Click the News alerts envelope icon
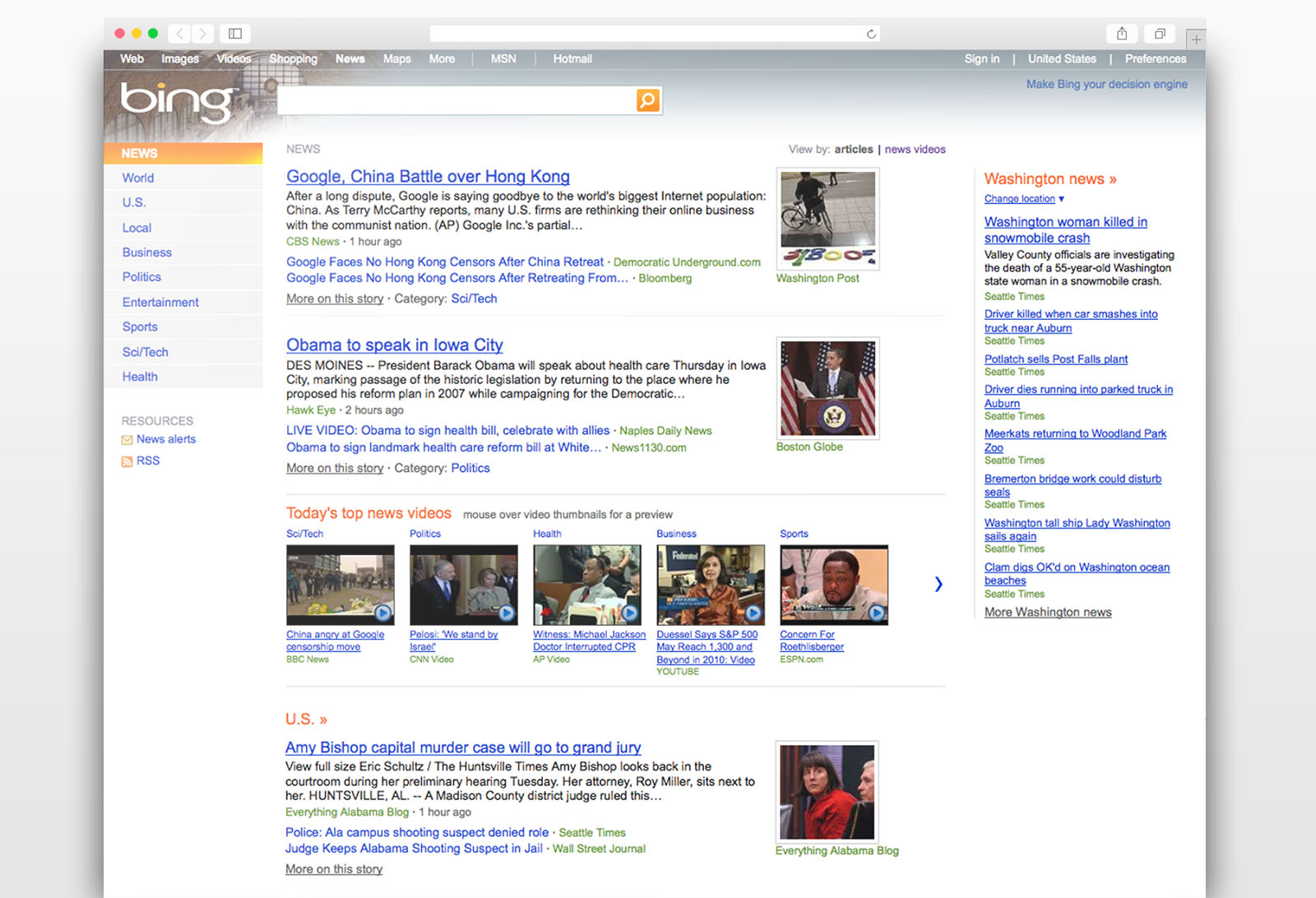Image resolution: width=1316 pixels, height=898 pixels. point(127,438)
